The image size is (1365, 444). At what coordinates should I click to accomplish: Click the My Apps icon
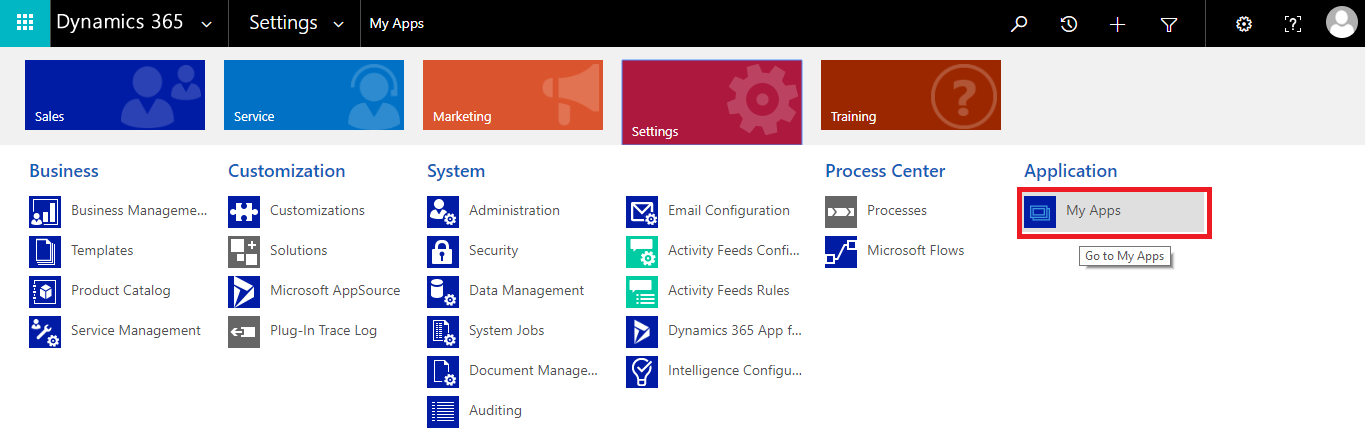click(x=1040, y=211)
